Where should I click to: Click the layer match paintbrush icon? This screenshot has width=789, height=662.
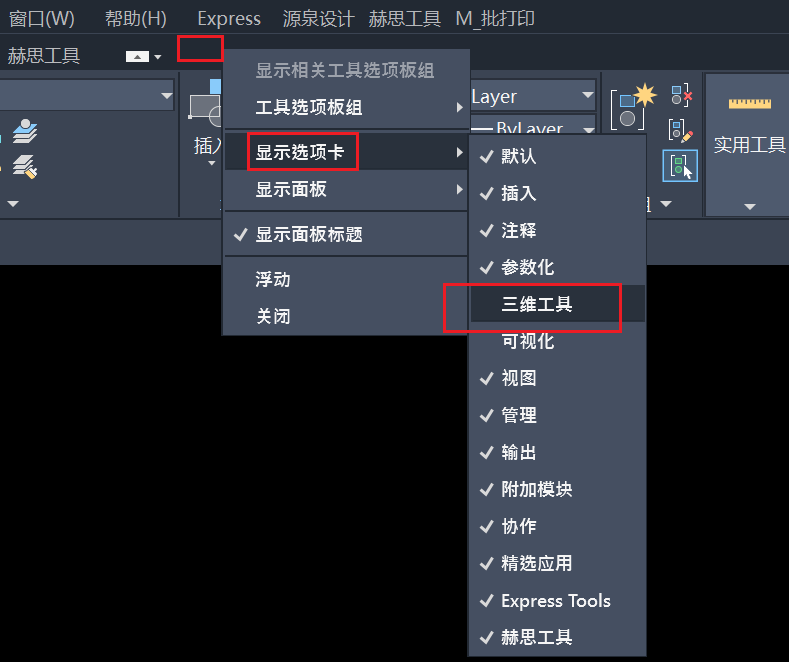[x=25, y=167]
